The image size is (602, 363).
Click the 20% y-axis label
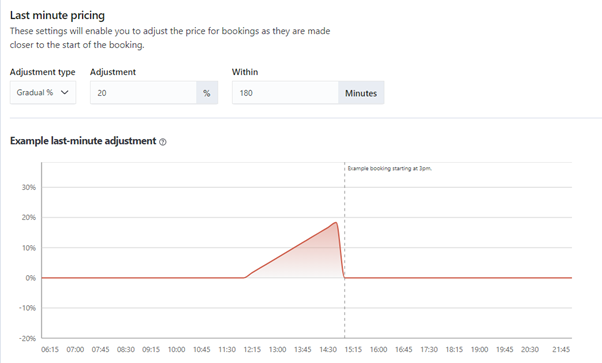point(29,217)
